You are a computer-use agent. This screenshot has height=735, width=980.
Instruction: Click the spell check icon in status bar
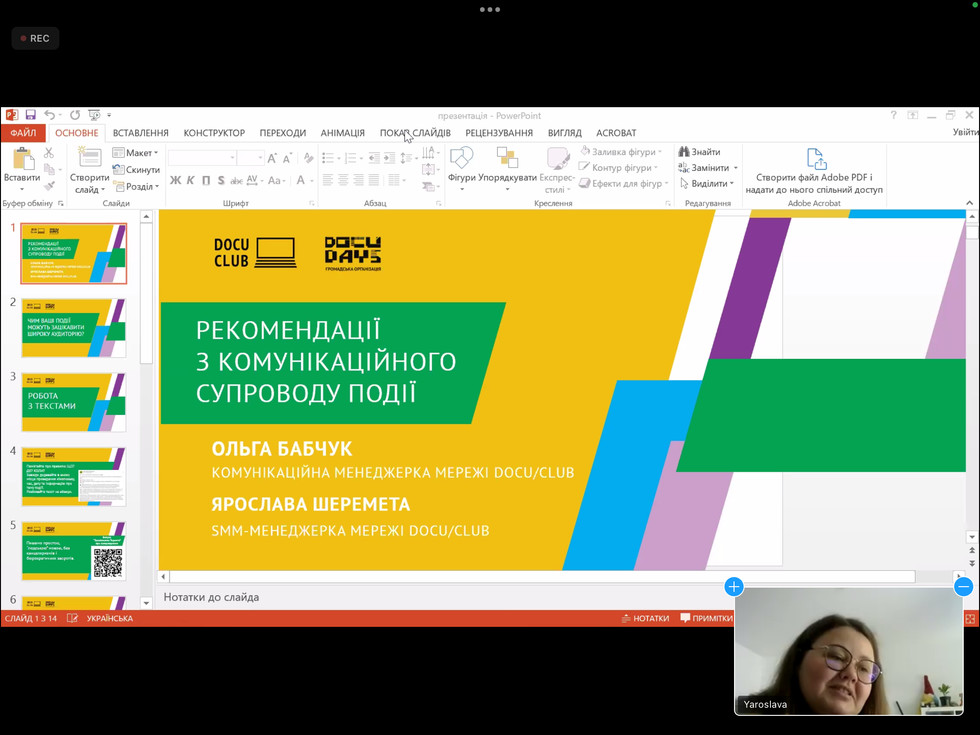click(72, 618)
